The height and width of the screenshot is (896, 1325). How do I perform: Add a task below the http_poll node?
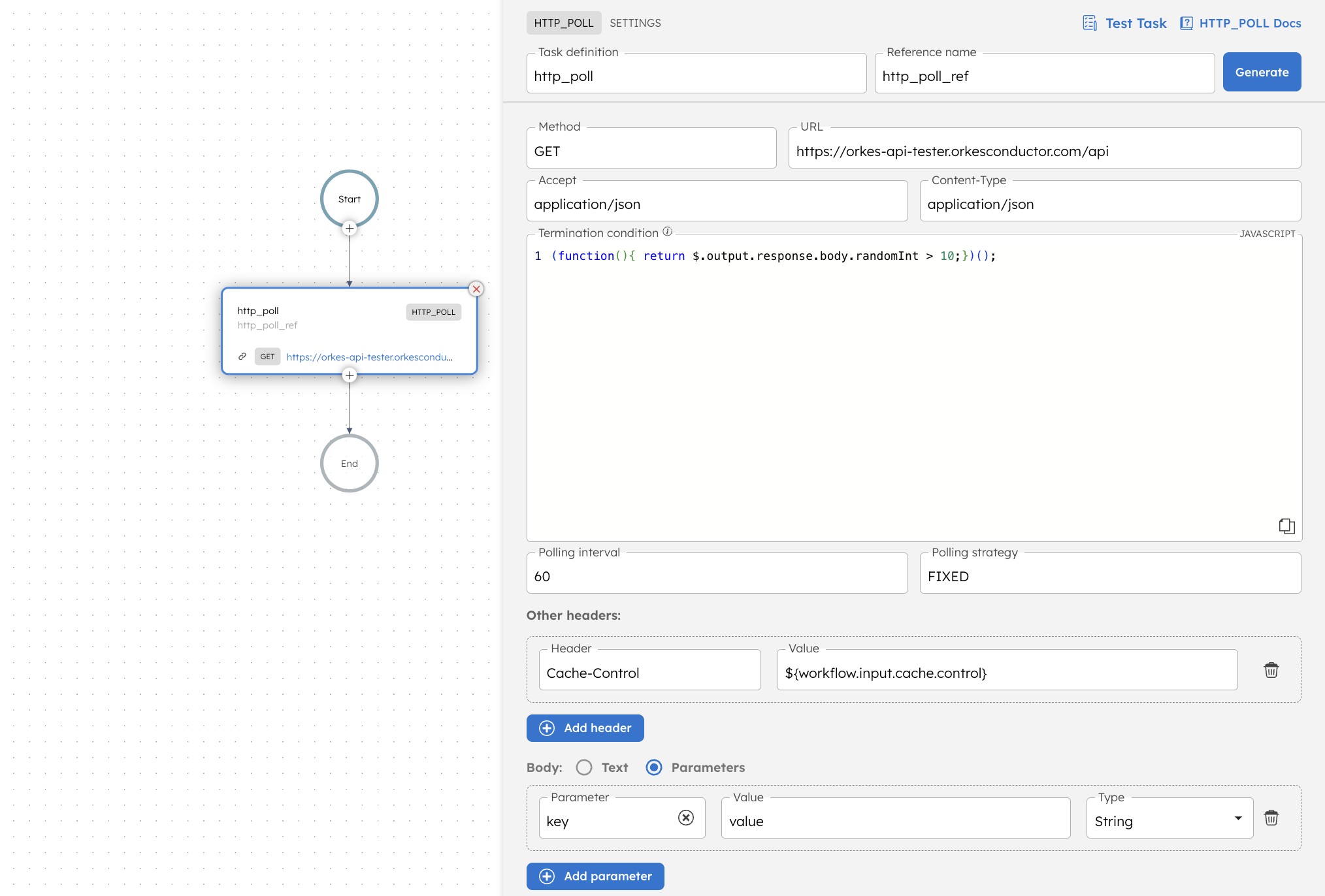(350, 375)
